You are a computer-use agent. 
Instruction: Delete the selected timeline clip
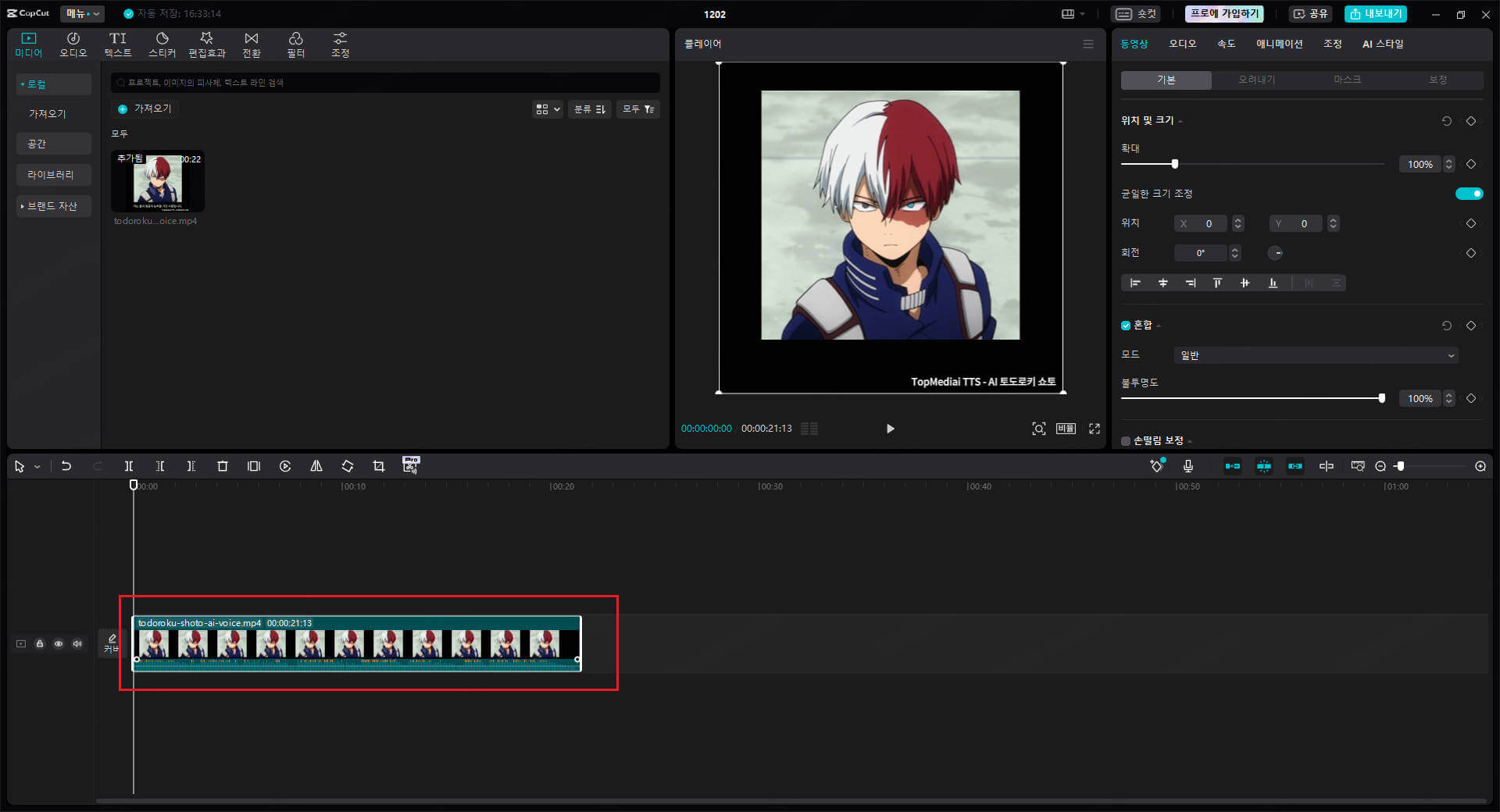[x=223, y=466]
